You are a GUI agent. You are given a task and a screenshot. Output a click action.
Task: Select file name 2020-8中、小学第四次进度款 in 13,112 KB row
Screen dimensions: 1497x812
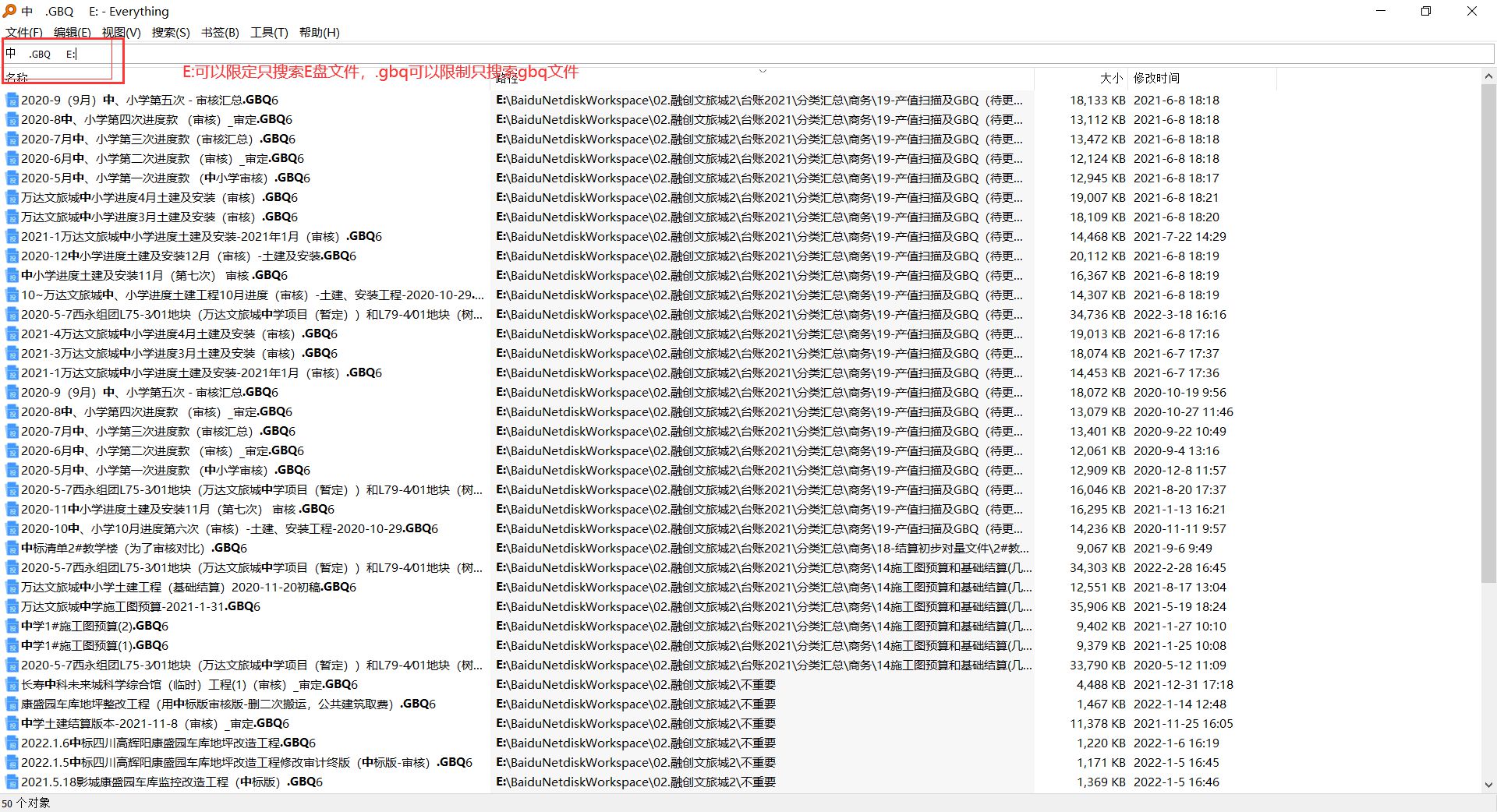click(x=157, y=120)
